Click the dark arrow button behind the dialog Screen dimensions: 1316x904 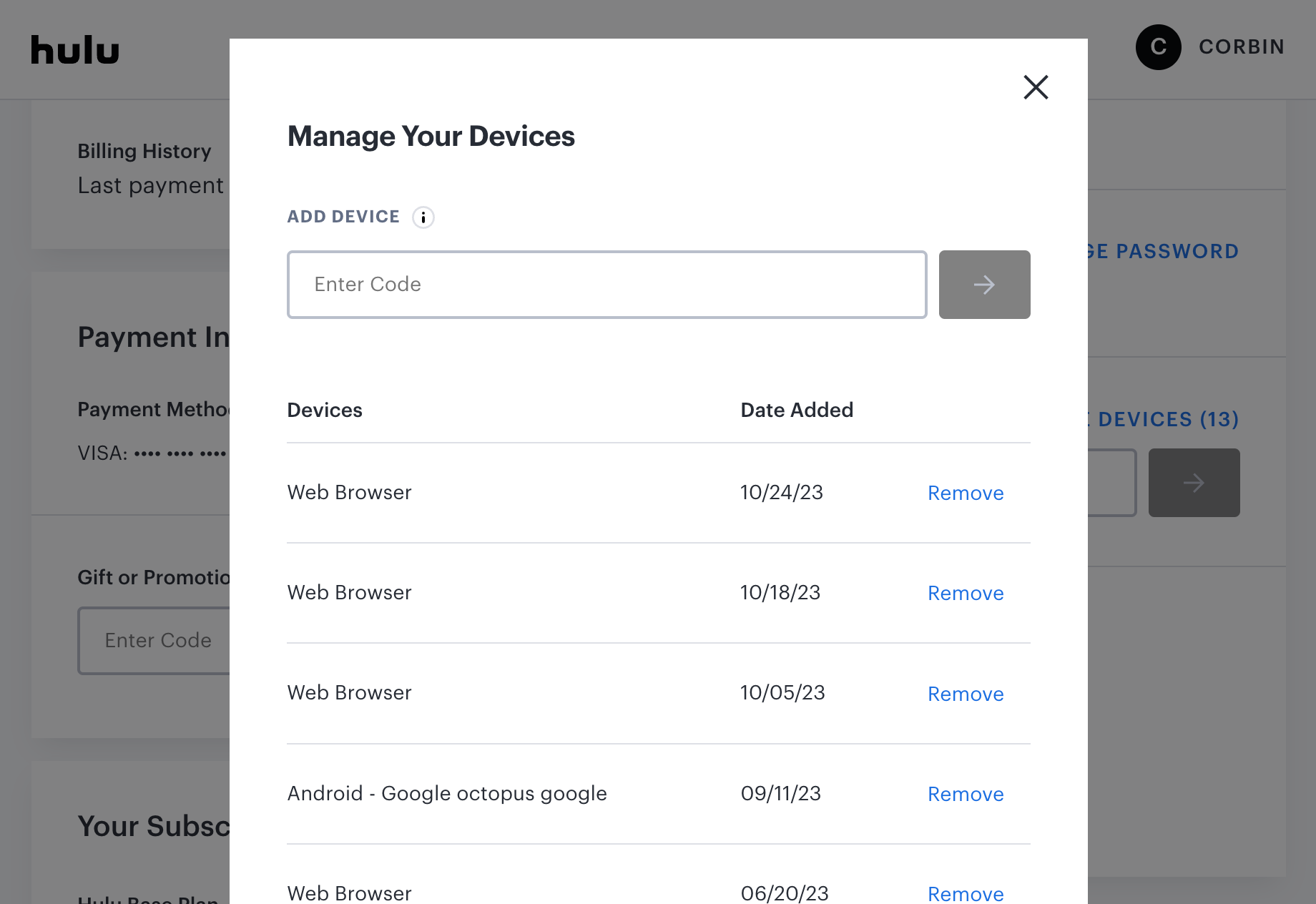1194,483
